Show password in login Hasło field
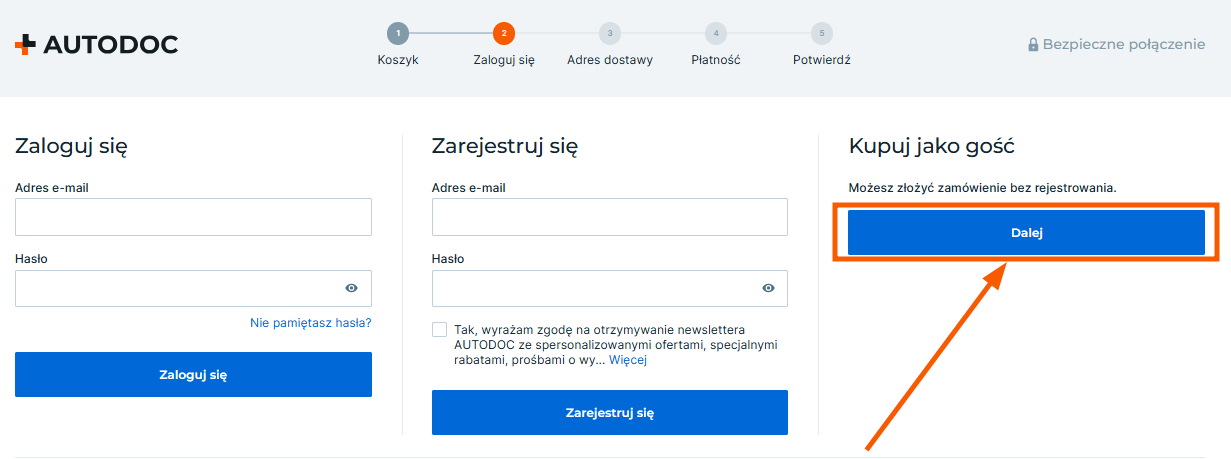 [x=352, y=288]
